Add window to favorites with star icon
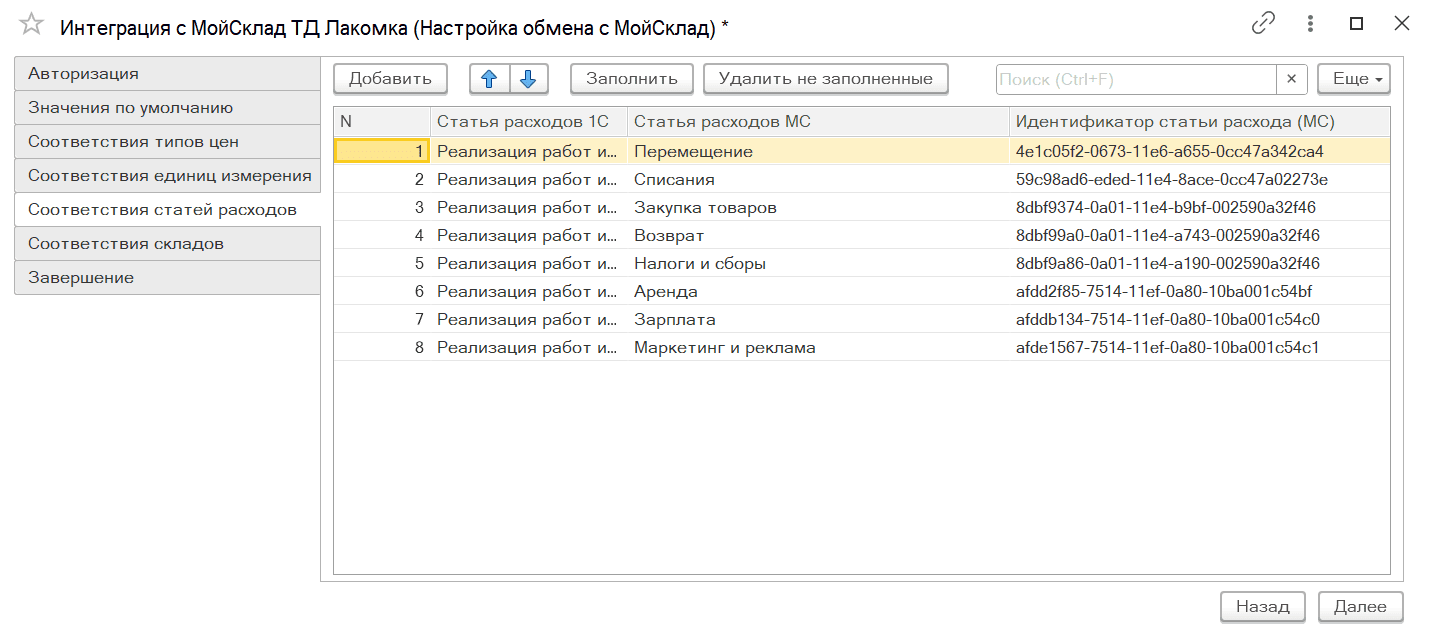The width and height of the screenshot is (1431, 637). 32,25
